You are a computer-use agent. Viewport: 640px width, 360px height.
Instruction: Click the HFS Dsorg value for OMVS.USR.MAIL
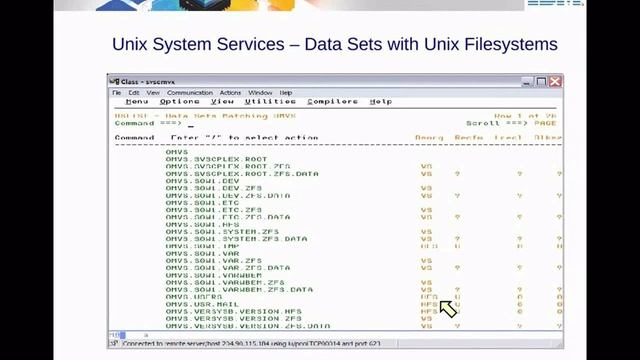(429, 304)
